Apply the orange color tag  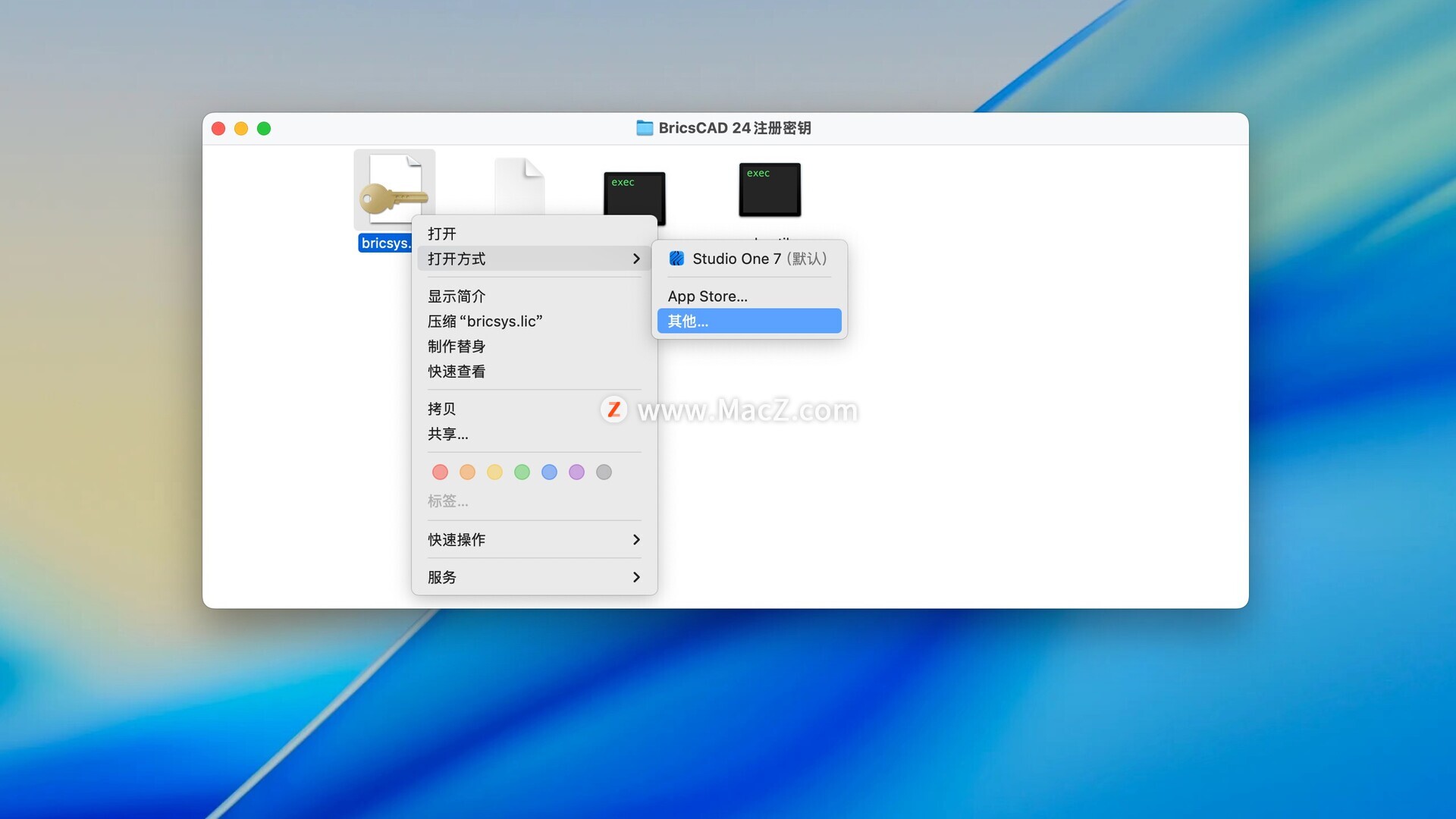click(x=467, y=472)
